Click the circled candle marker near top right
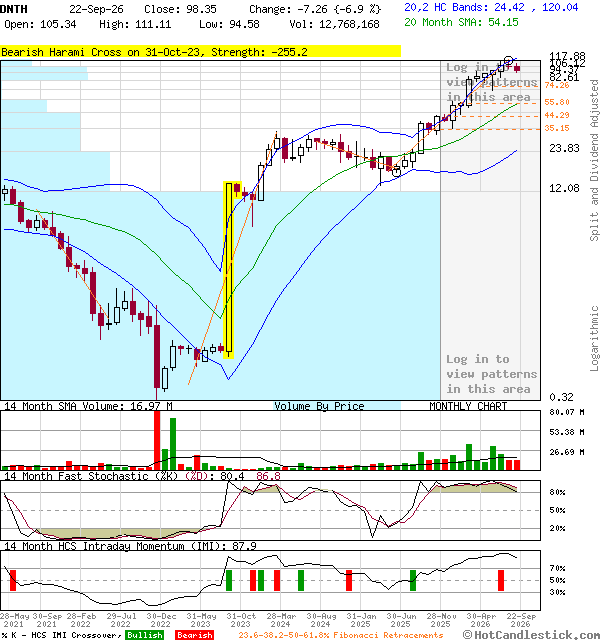600x640 pixels. tap(508, 61)
